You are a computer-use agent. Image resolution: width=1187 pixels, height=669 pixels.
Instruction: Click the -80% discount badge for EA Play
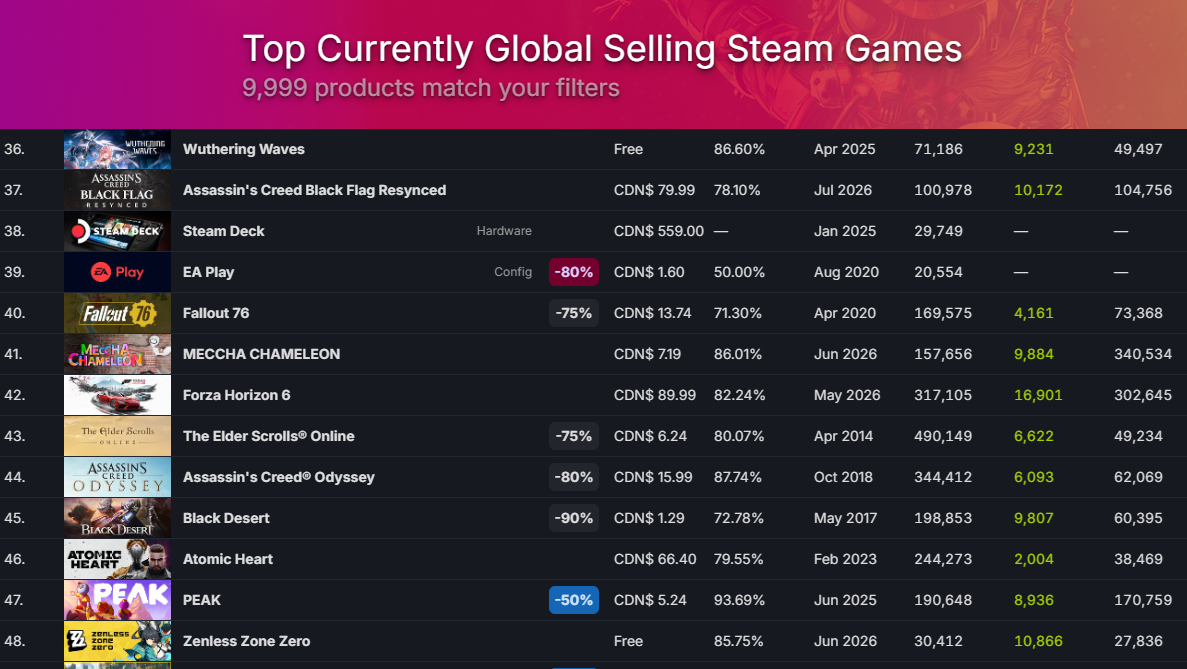click(574, 272)
